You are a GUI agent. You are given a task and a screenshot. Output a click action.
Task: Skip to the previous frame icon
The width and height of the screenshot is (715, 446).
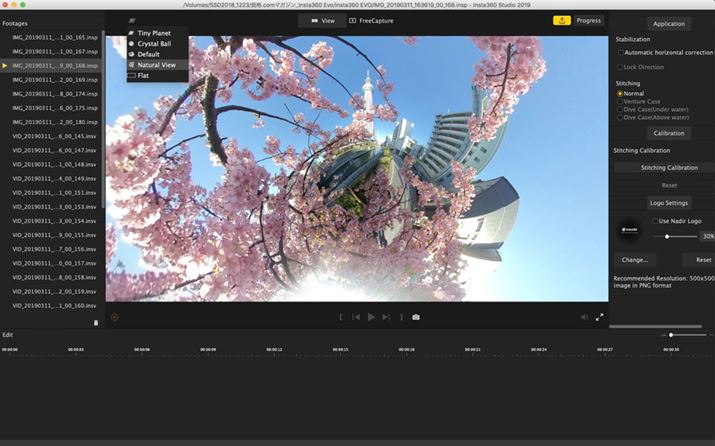(x=355, y=317)
